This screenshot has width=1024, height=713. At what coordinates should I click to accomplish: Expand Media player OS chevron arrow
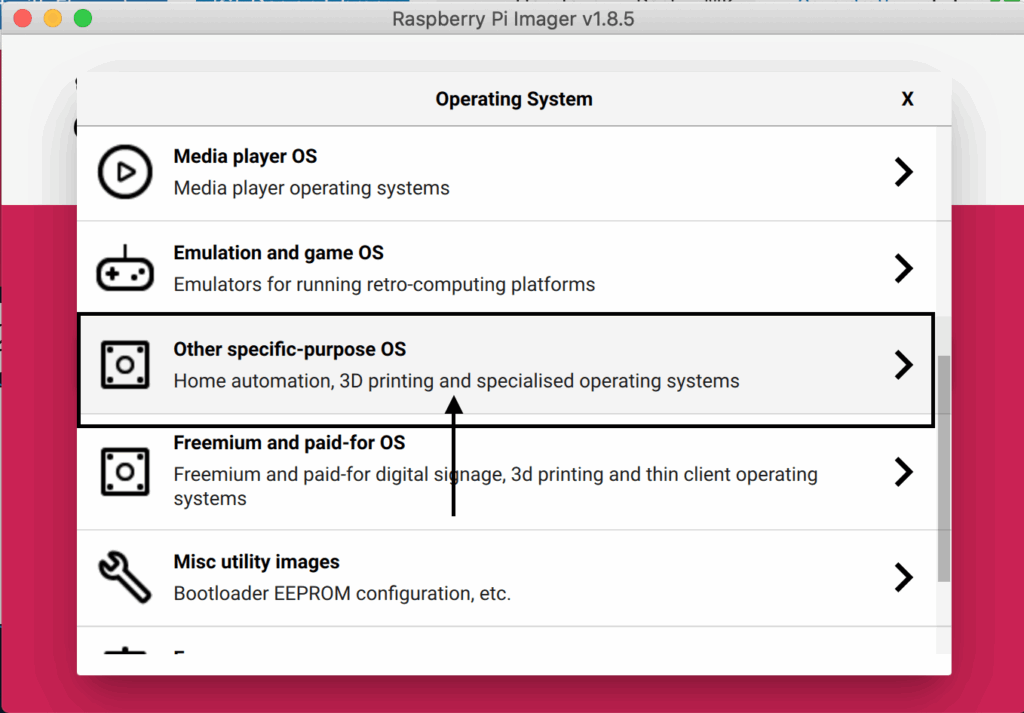coord(903,172)
